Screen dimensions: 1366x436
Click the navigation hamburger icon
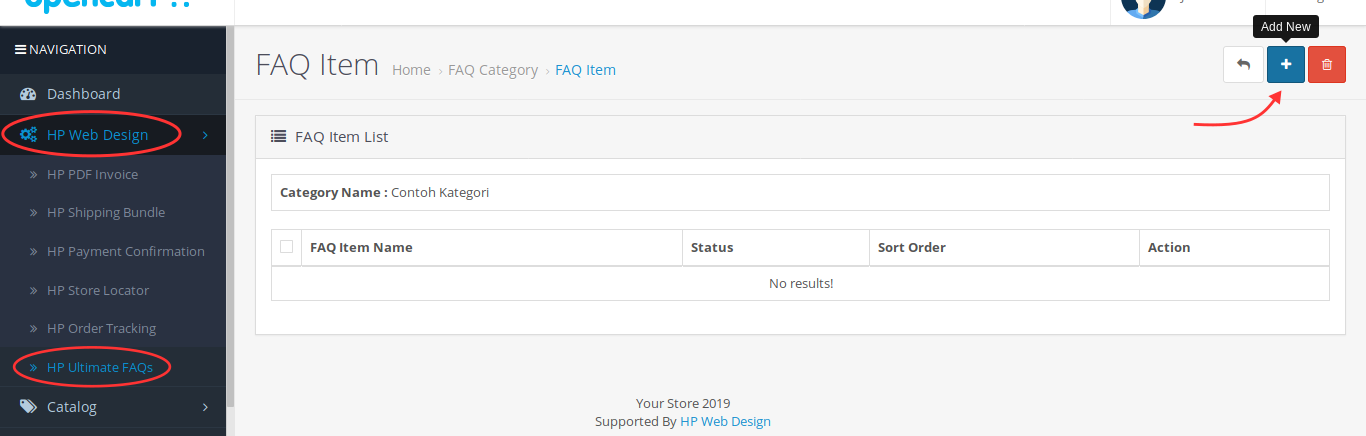20,49
